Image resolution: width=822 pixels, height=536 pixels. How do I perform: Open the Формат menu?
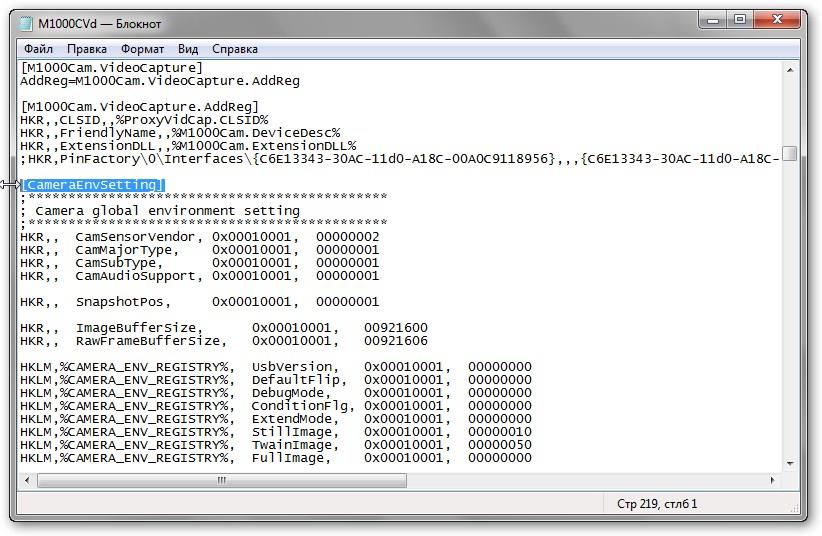pyautogui.click(x=143, y=48)
